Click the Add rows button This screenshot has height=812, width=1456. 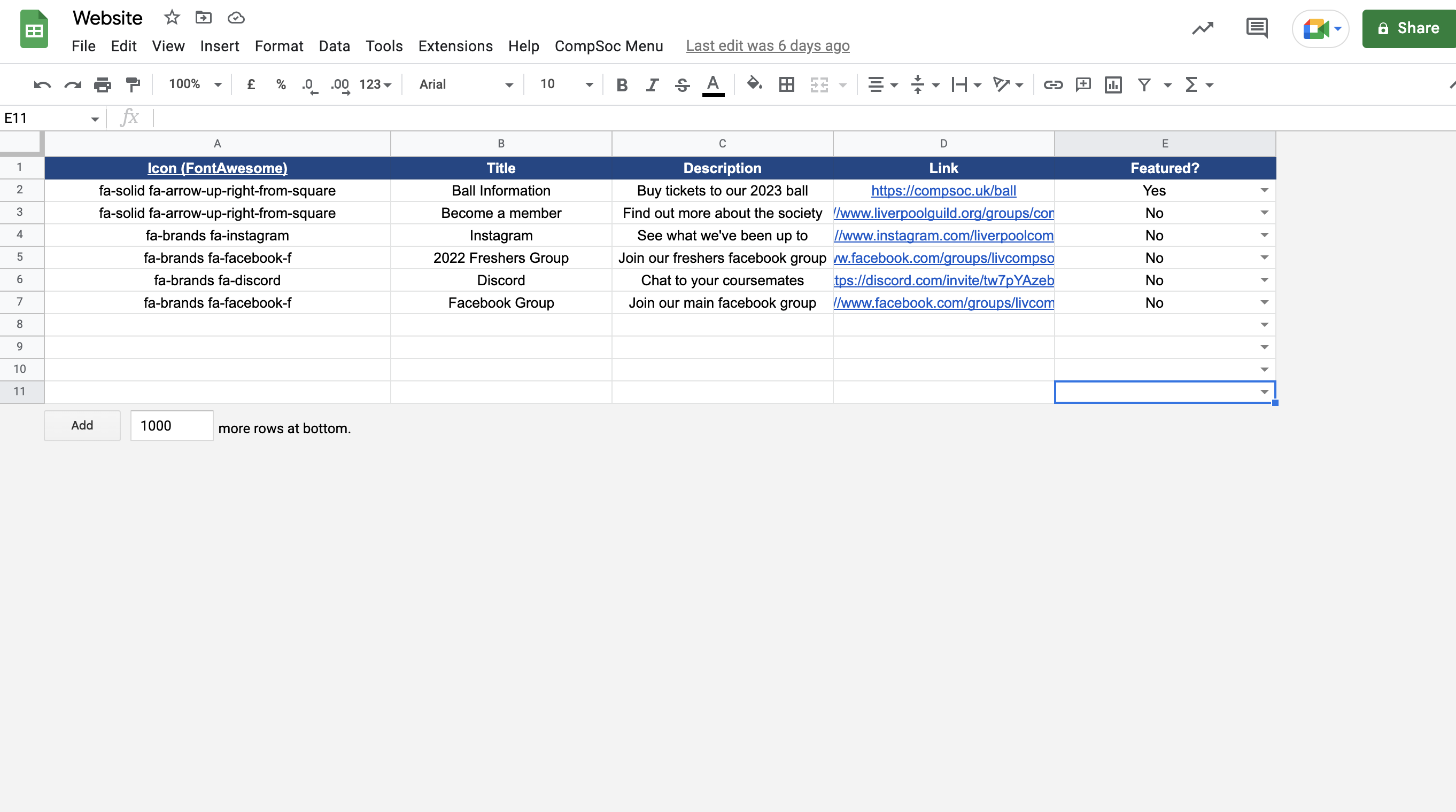coord(82,425)
